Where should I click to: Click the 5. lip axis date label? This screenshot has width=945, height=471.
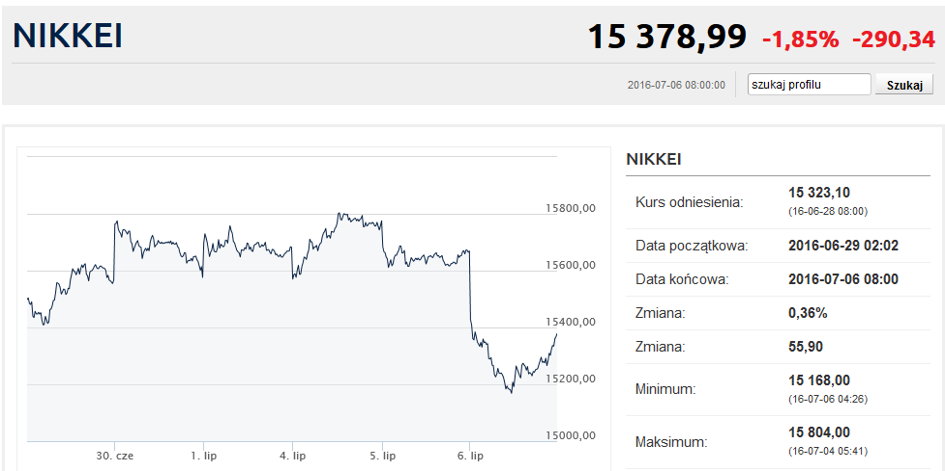(x=380, y=456)
